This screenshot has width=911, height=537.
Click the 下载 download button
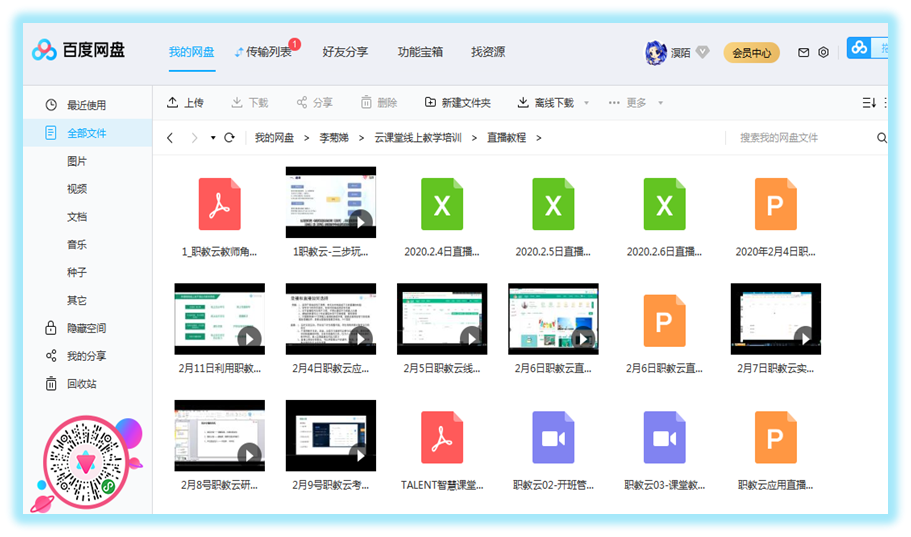[x=250, y=103]
